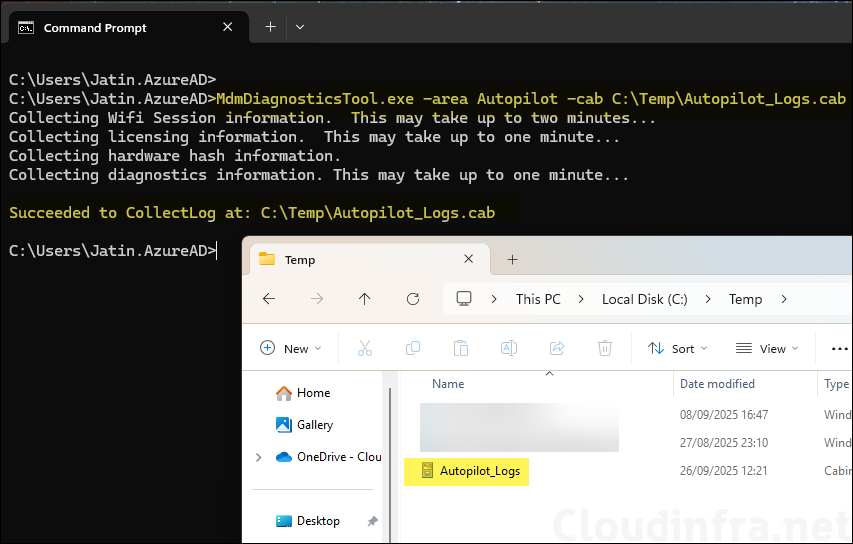Click the Share icon in toolbar
The height and width of the screenshot is (544, 853).
click(557, 348)
